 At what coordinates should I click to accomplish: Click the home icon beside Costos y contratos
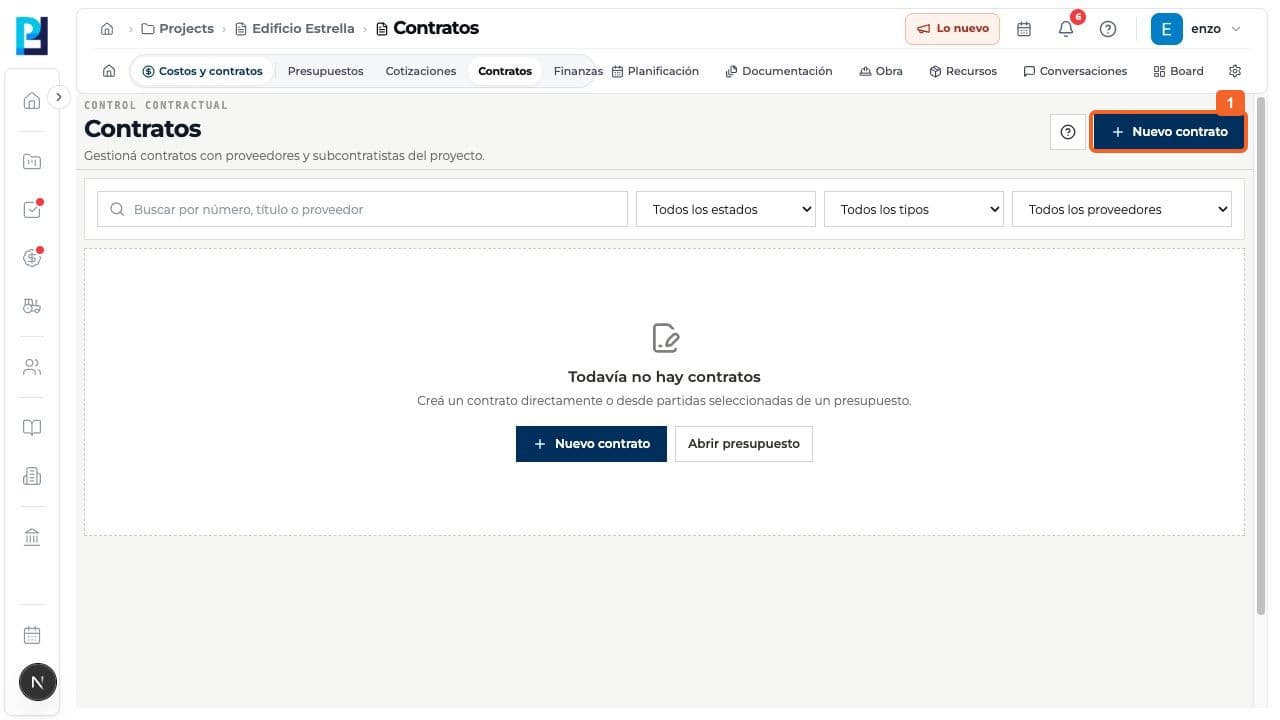click(x=109, y=71)
